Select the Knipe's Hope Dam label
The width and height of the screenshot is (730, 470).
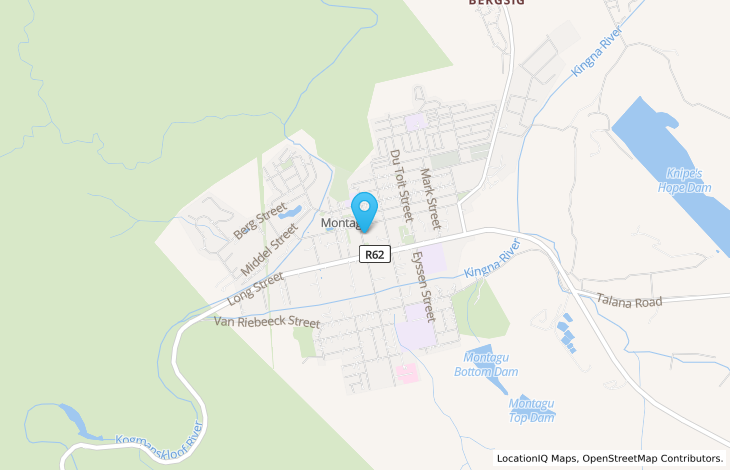pyautogui.click(x=684, y=181)
